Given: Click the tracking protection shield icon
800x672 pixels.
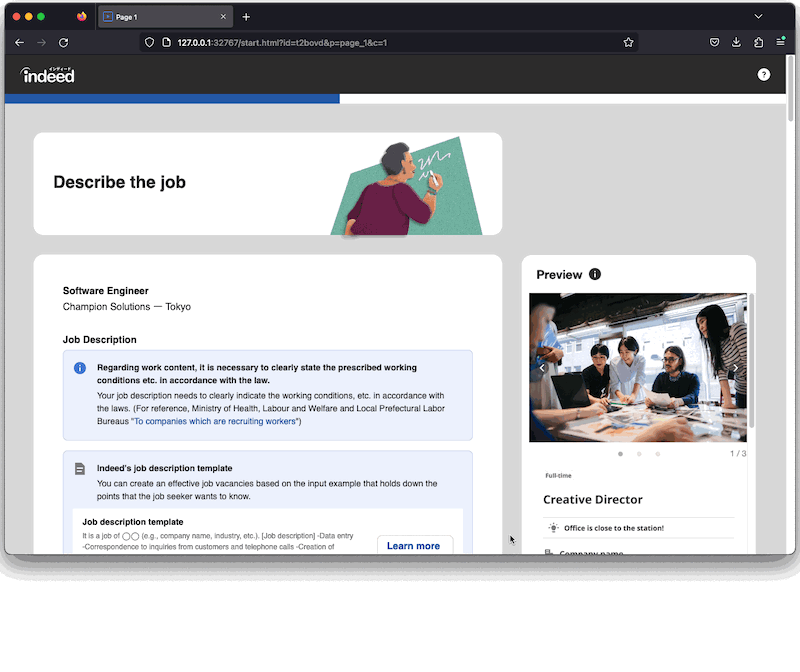Looking at the screenshot, I should [x=149, y=42].
